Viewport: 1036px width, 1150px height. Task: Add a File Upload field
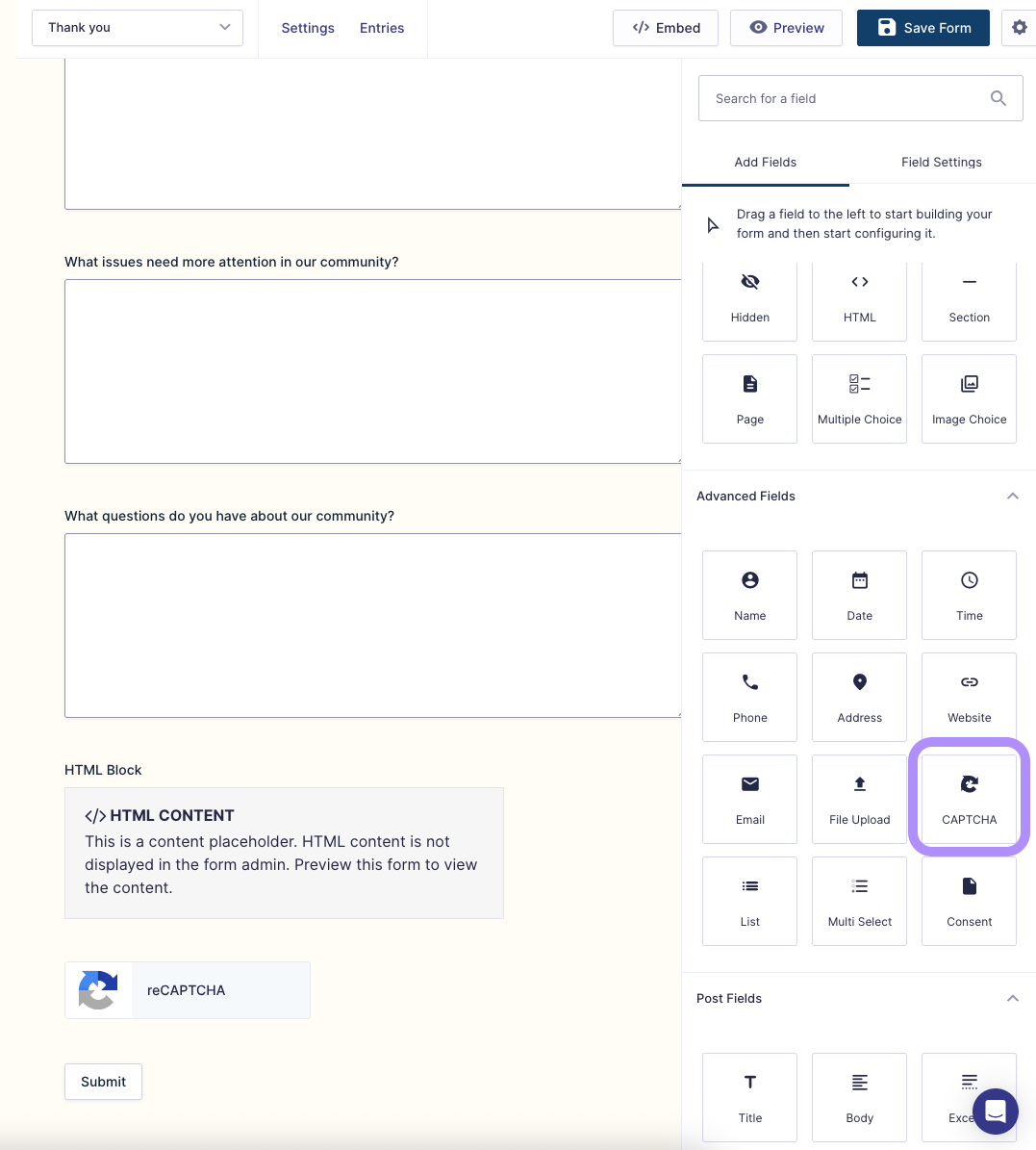click(859, 799)
